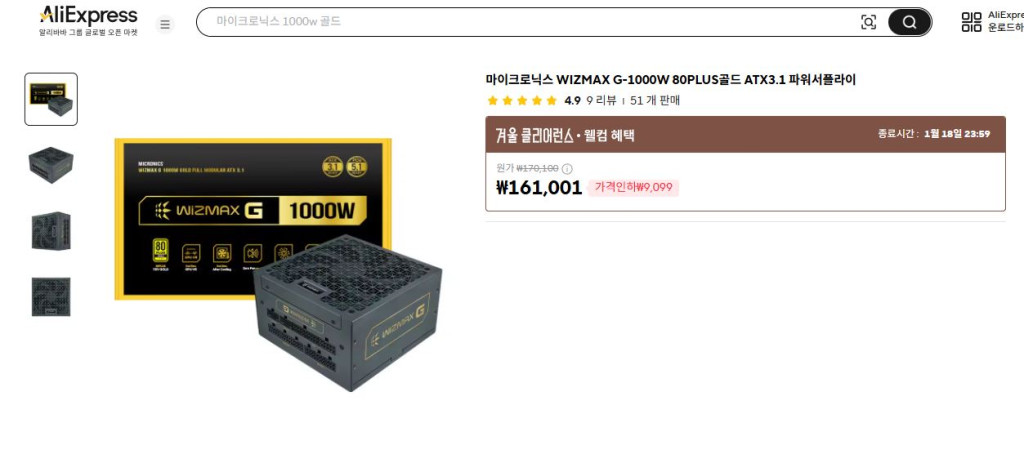The image size is (1024, 454).
Task: Click the camera image-search icon
Action: point(868,22)
